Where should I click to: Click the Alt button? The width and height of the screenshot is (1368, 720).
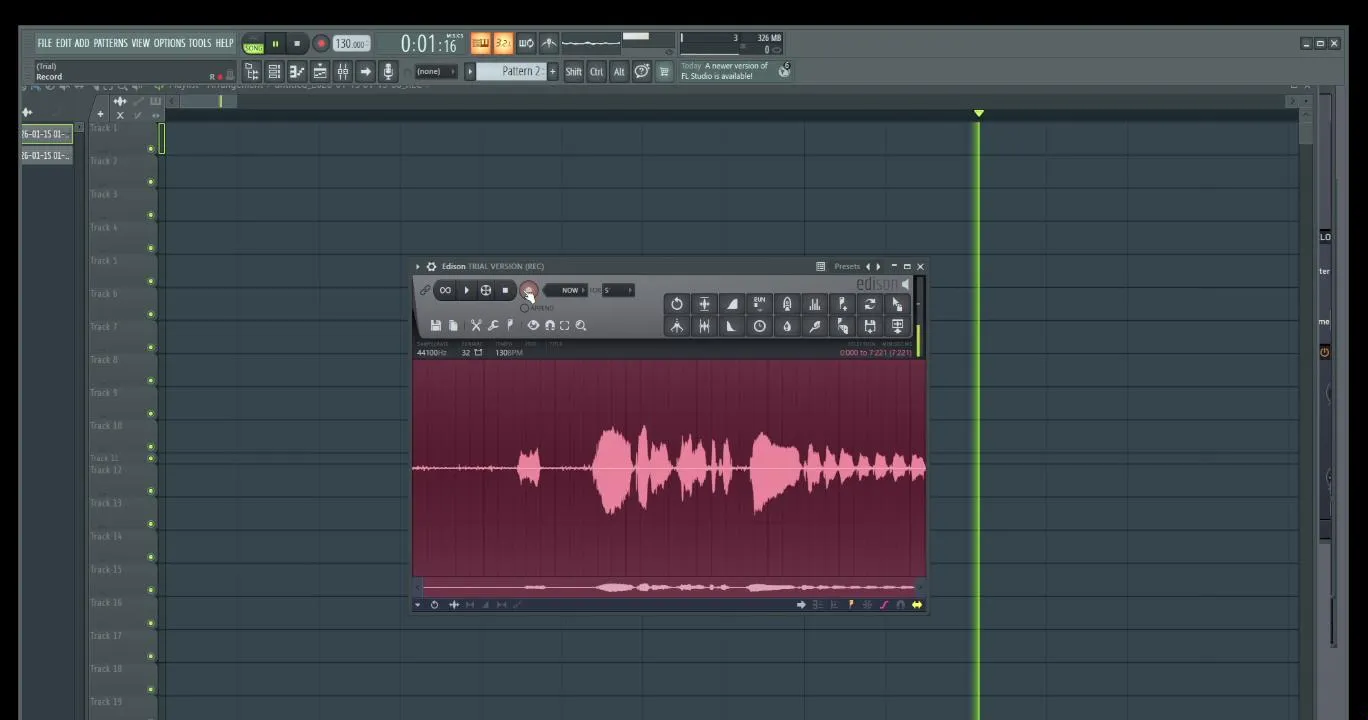pos(619,71)
